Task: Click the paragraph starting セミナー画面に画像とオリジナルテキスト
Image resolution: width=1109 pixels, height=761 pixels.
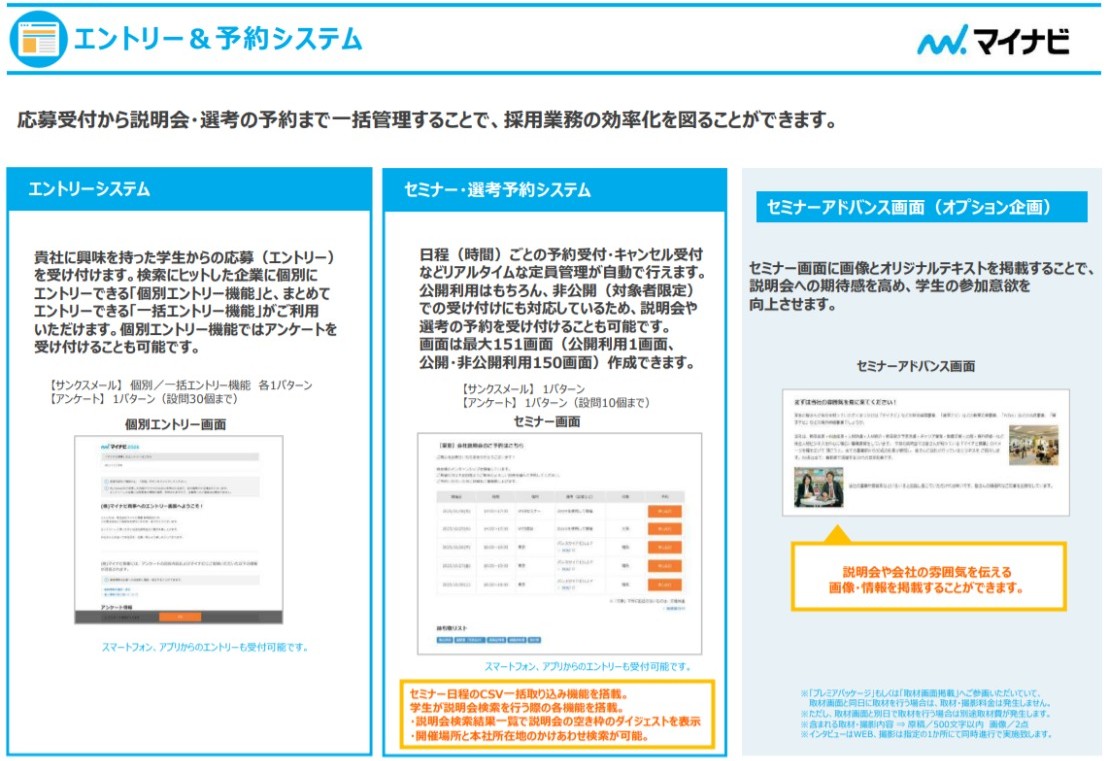Action: coord(921,286)
